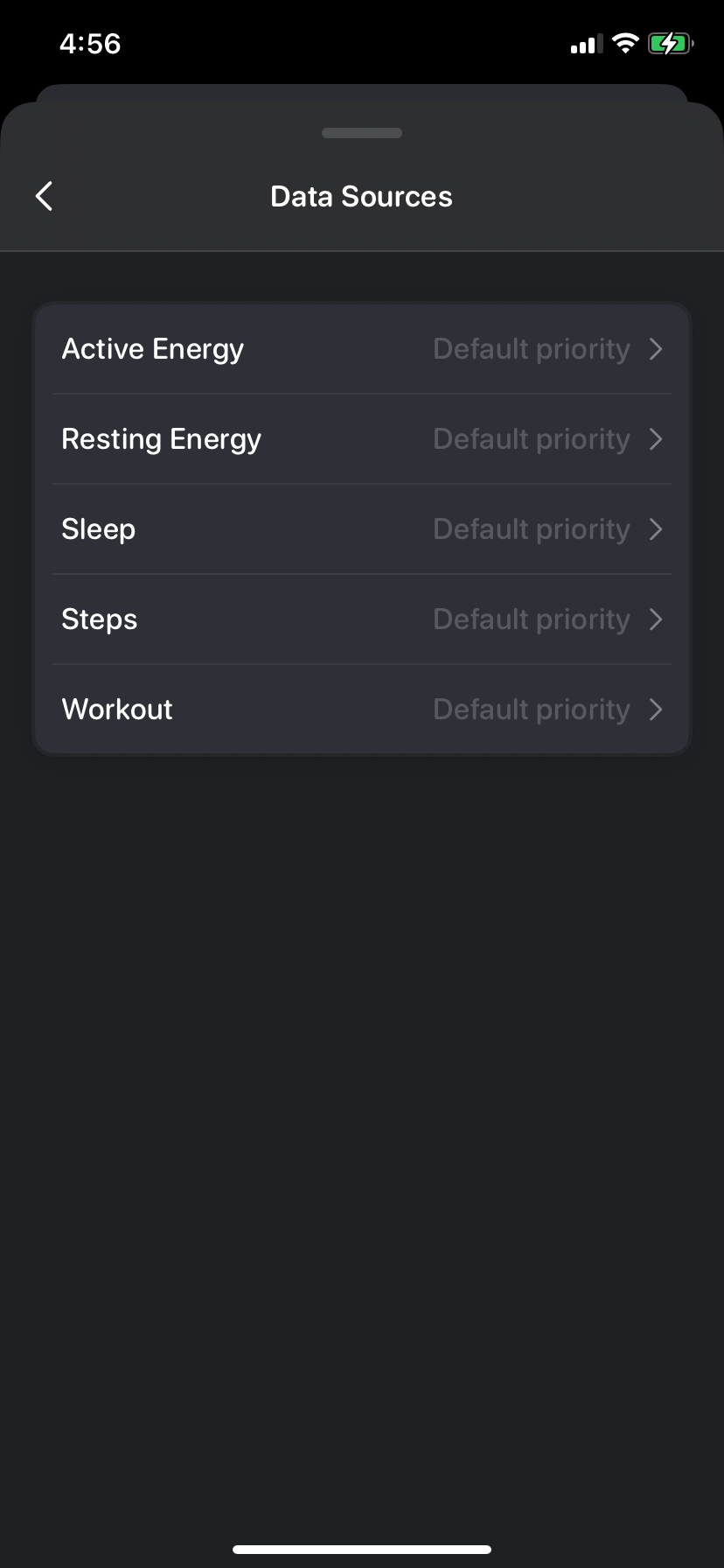This screenshot has height=1568, width=724.
Task: Open the Workout data source
Action: point(362,709)
